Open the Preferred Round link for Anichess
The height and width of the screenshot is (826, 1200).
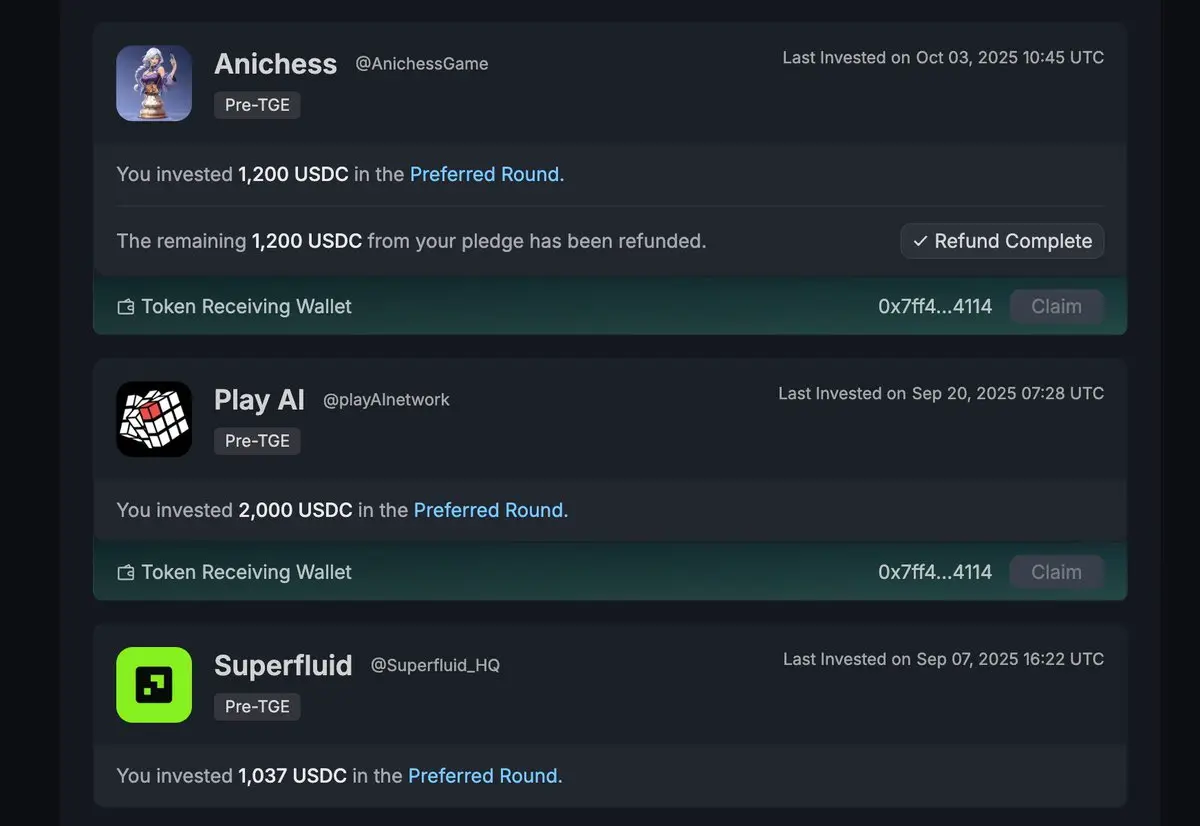[x=487, y=174]
